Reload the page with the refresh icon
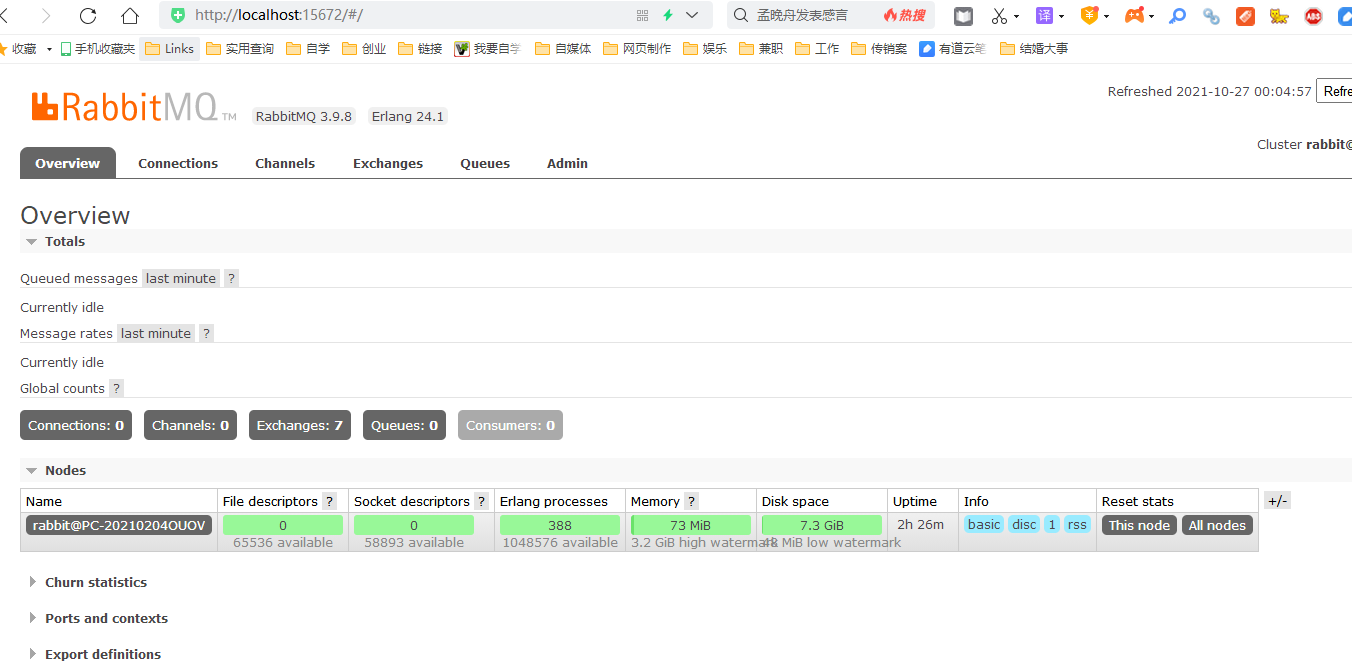This screenshot has width=1352, height=662. (88, 15)
